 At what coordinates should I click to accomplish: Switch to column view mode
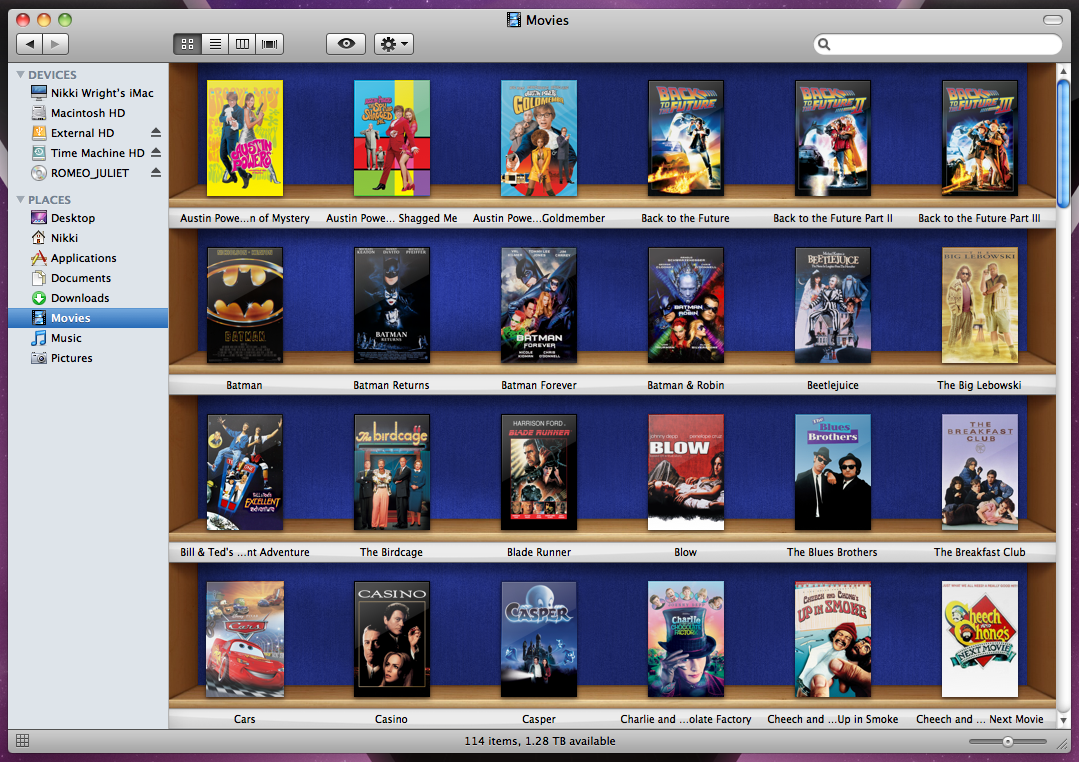242,44
